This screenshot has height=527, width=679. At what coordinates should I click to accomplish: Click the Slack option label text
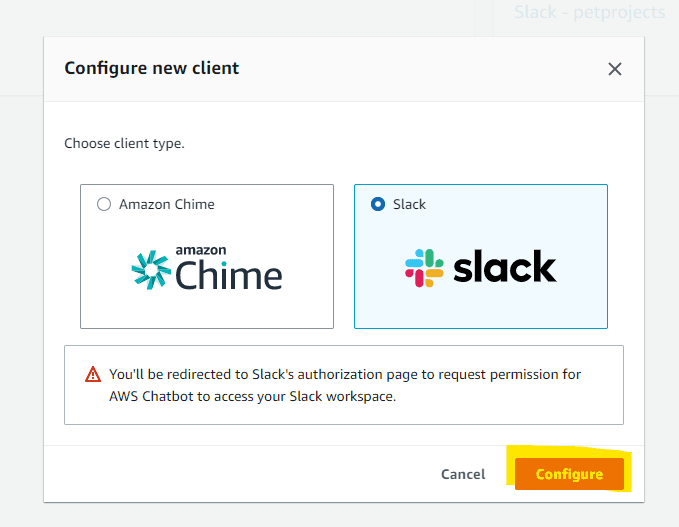(x=409, y=204)
